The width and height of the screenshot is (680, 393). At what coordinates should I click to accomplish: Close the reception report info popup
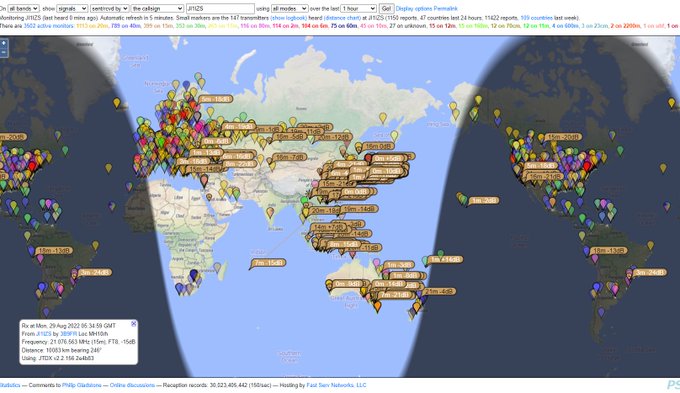(134, 324)
